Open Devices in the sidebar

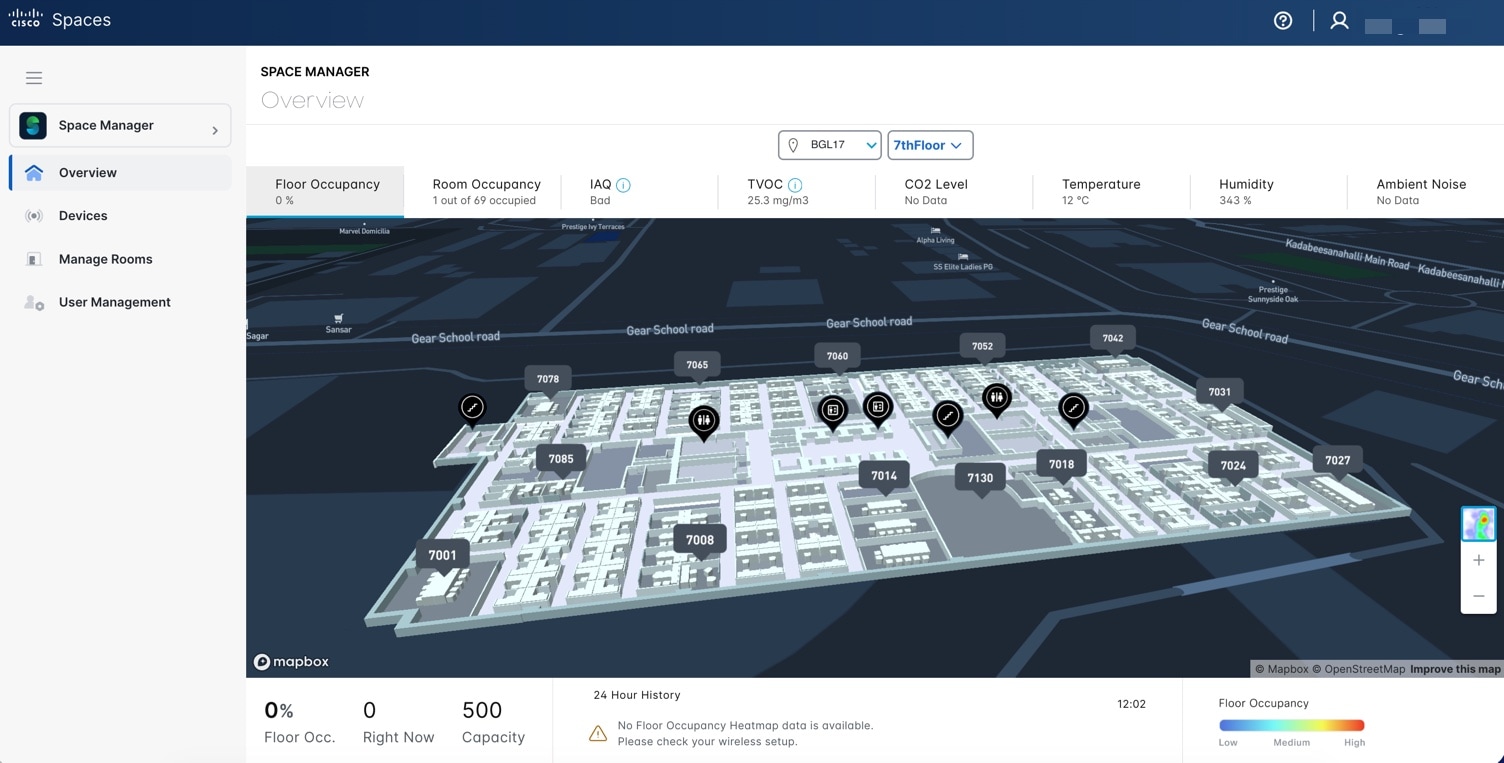[83, 216]
